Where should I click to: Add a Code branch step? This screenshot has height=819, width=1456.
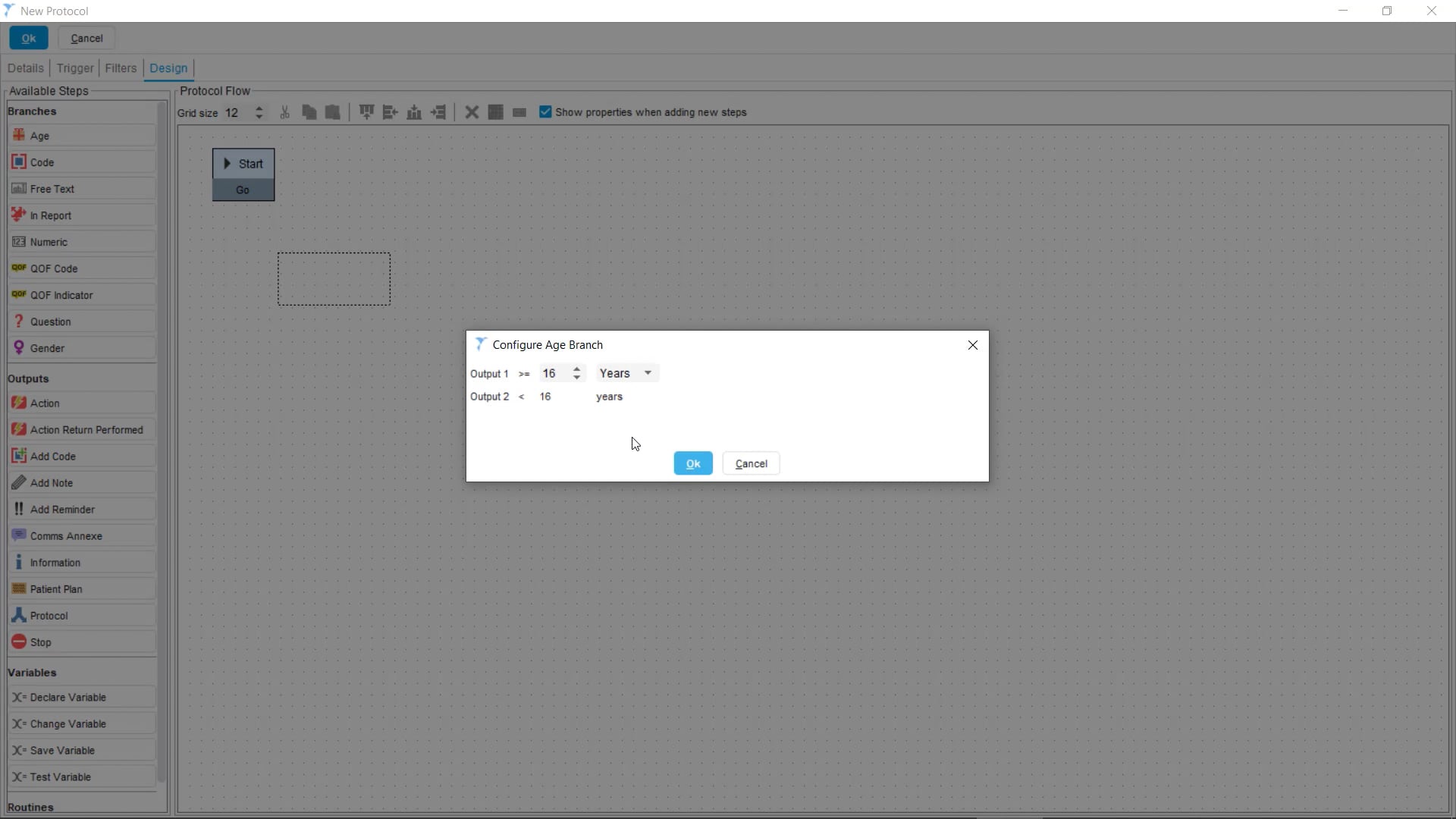(x=82, y=162)
